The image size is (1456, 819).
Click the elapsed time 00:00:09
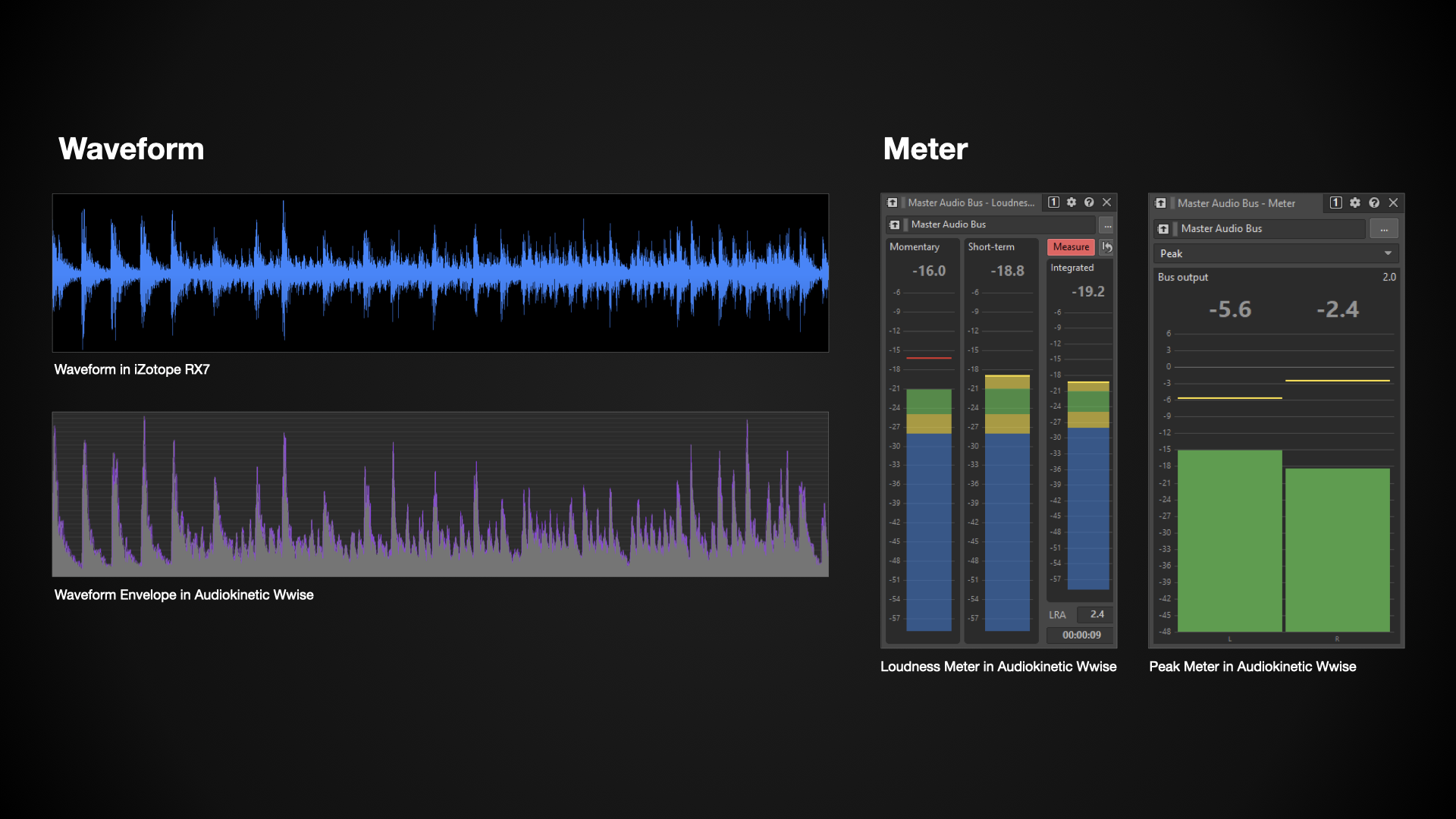(1081, 635)
